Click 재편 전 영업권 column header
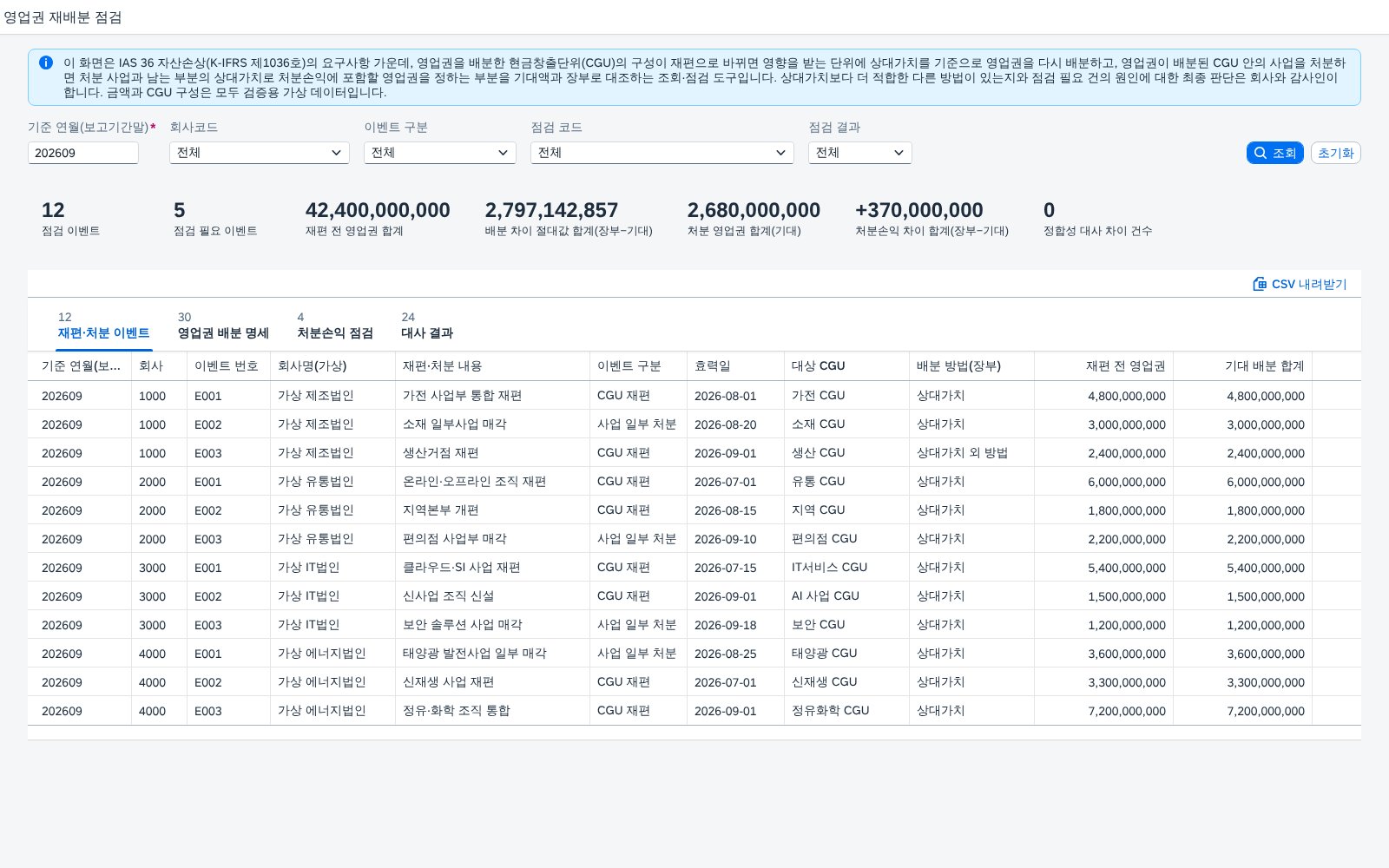The width and height of the screenshot is (1389, 868). point(1104,365)
